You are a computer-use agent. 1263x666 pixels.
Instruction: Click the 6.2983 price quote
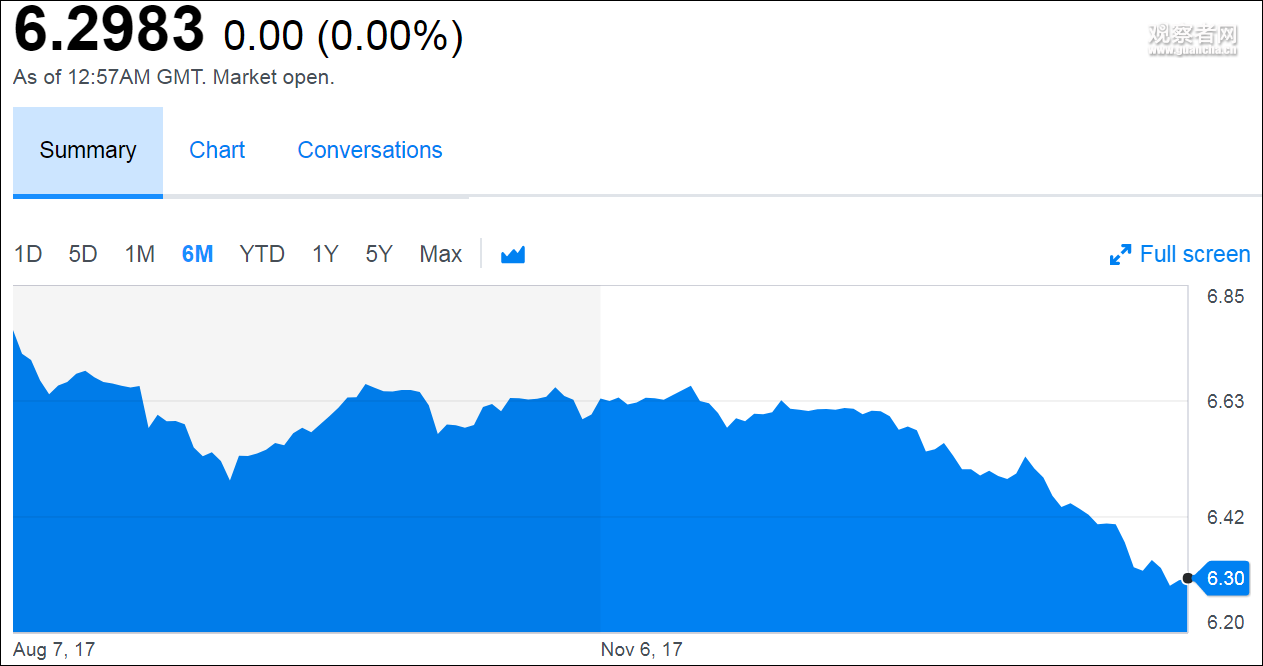point(109,32)
